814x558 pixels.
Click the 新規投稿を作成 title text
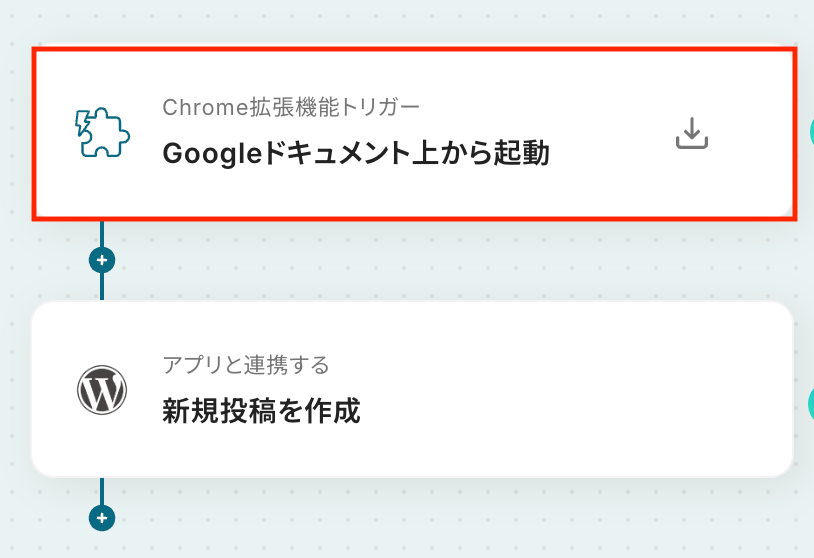point(261,411)
